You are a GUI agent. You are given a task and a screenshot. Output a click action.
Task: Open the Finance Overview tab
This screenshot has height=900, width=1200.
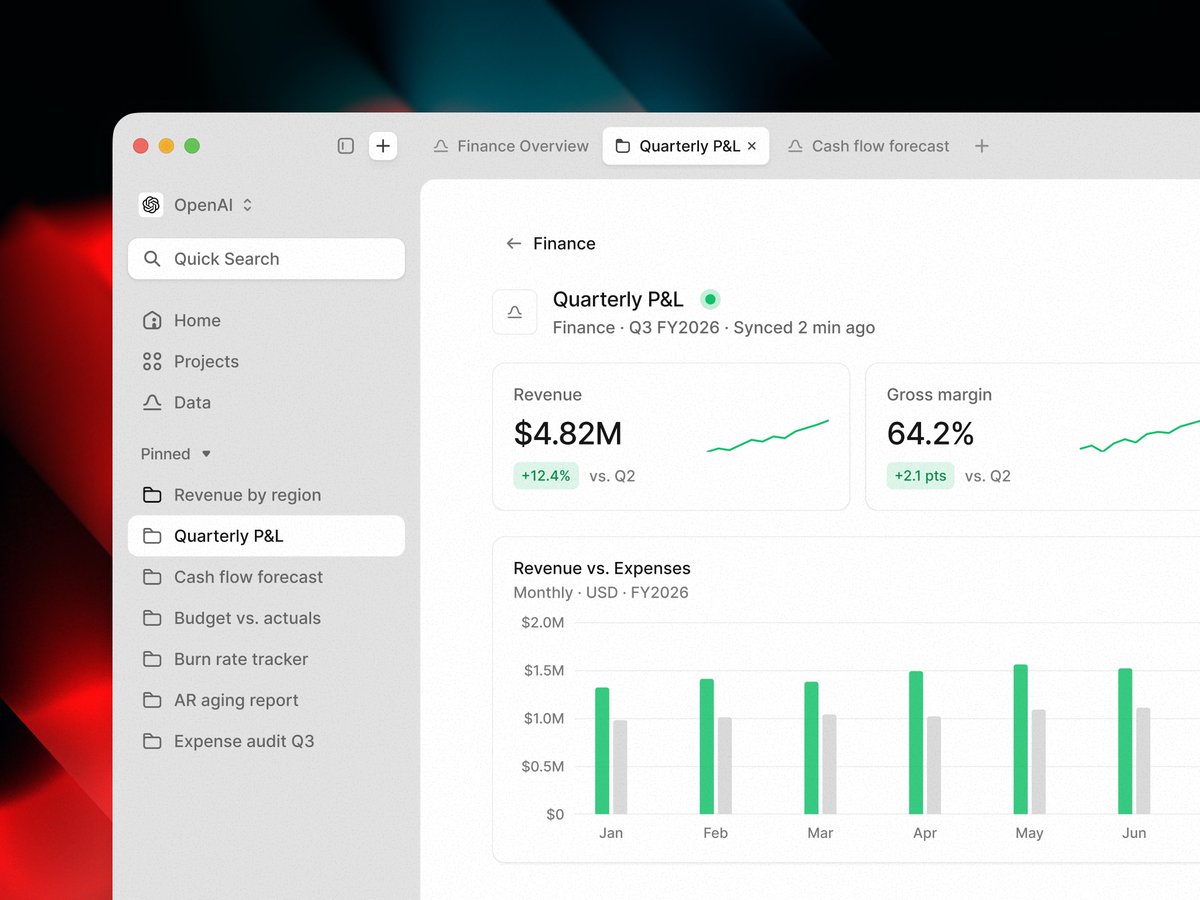click(x=511, y=146)
